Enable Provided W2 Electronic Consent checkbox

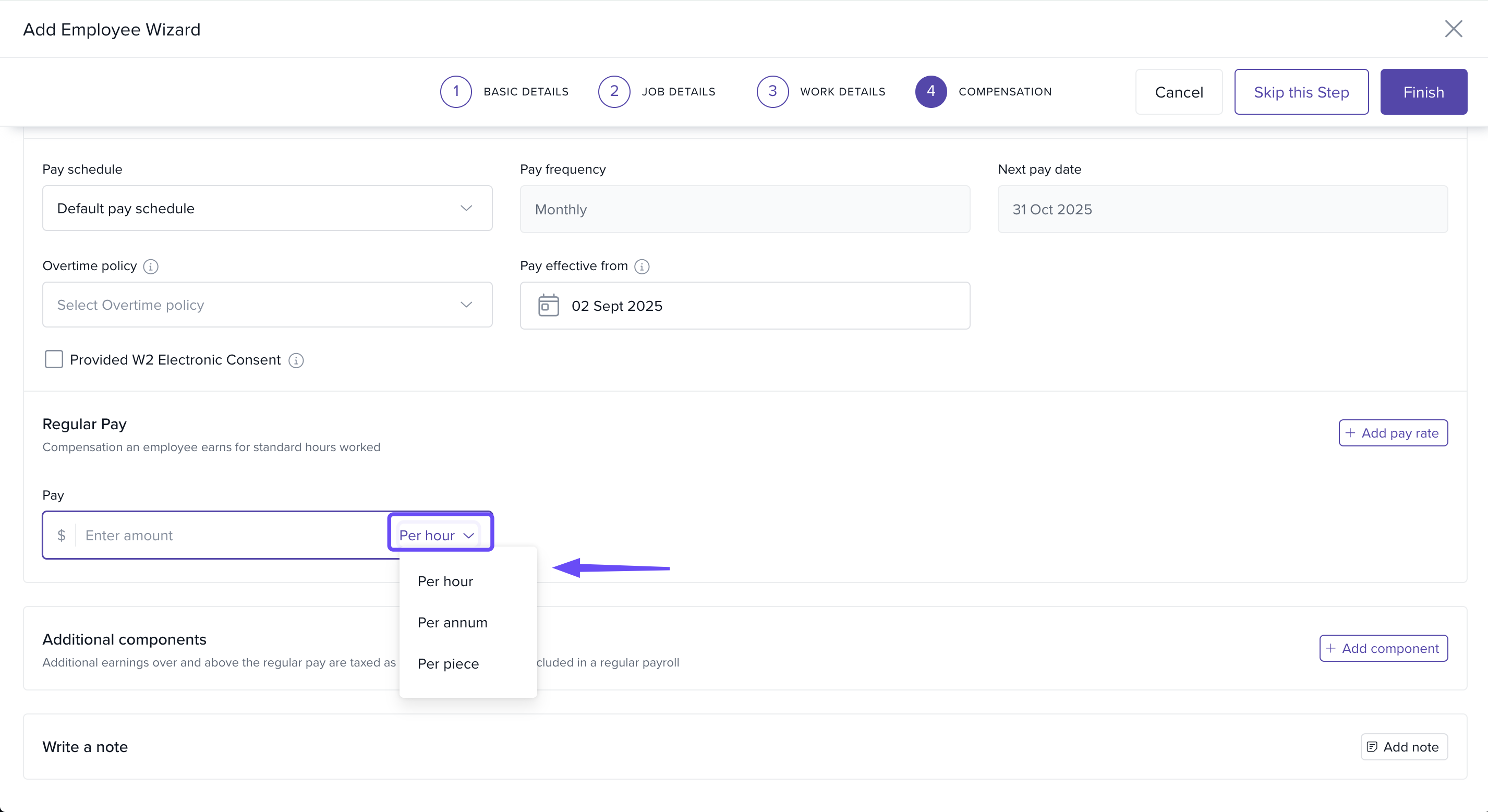click(54, 359)
